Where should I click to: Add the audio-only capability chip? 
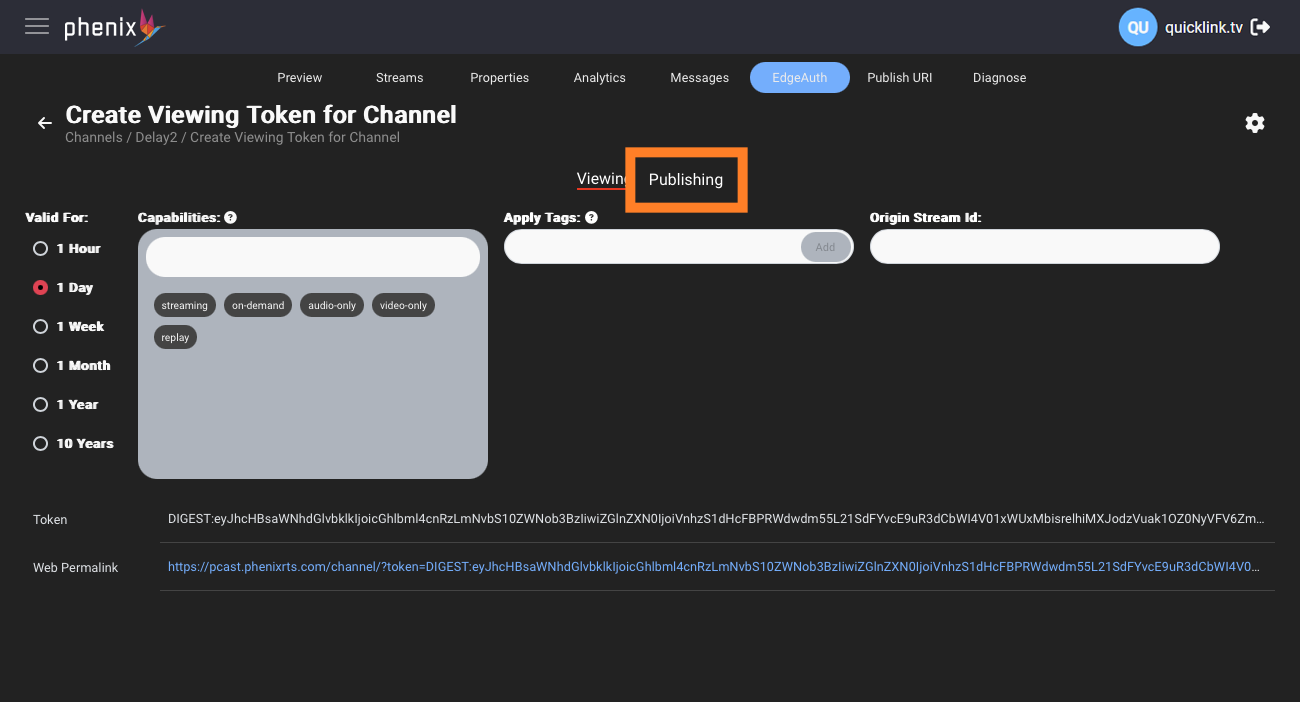tap(332, 306)
